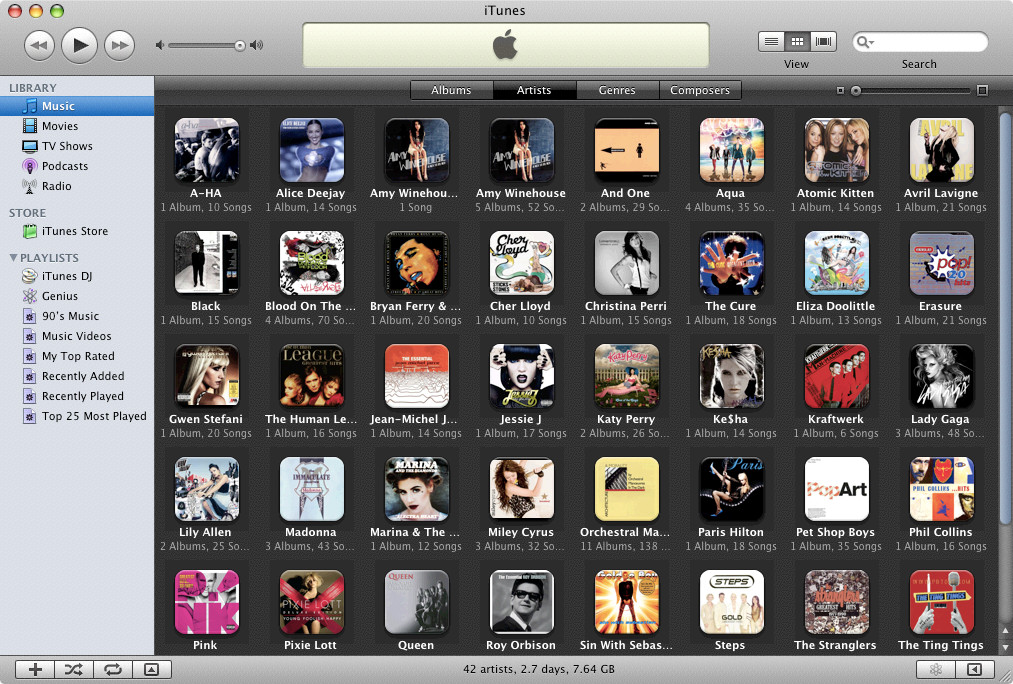Switch to list view
Viewport: 1013px width, 684px height.
(x=771, y=42)
